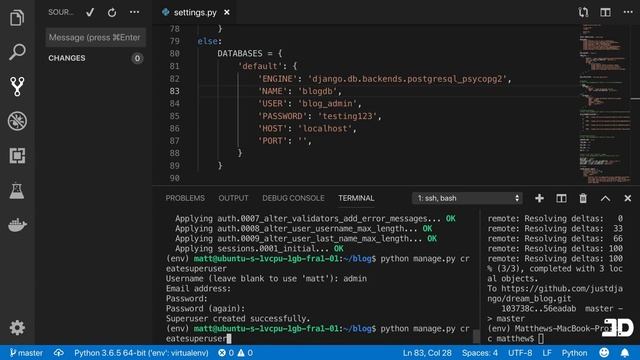Screen dimensions: 640x360
Task: Open the Extensions view
Action: pyautogui.click(x=17, y=156)
